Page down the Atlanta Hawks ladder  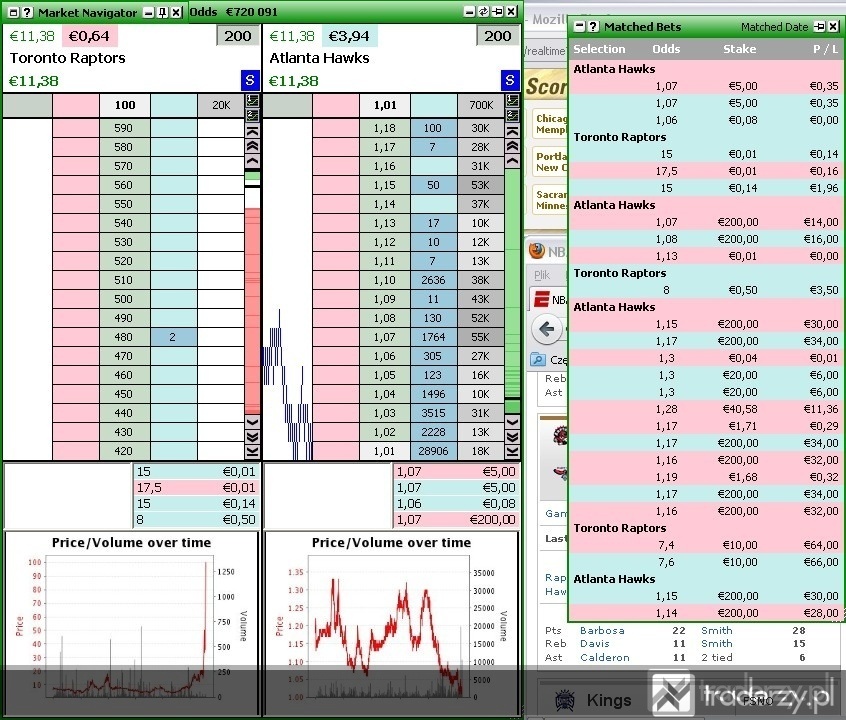pyautogui.click(x=513, y=436)
